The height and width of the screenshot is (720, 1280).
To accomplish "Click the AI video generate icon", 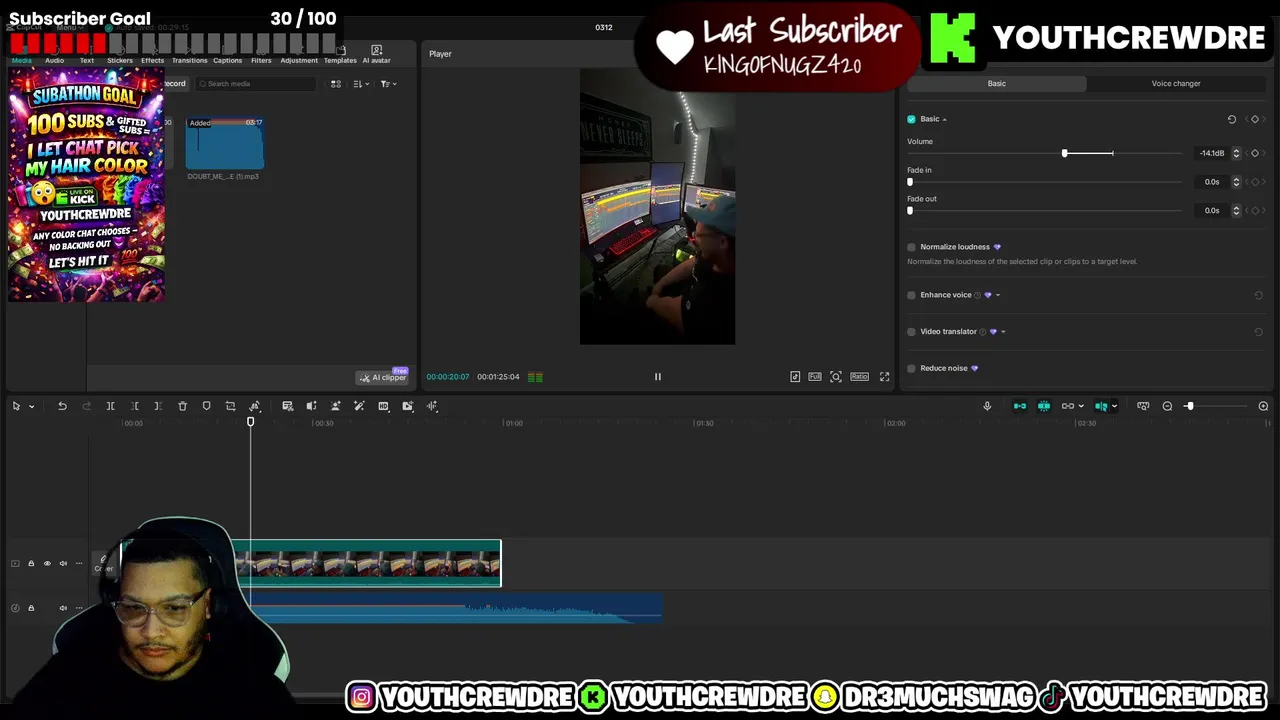I will tap(407, 406).
